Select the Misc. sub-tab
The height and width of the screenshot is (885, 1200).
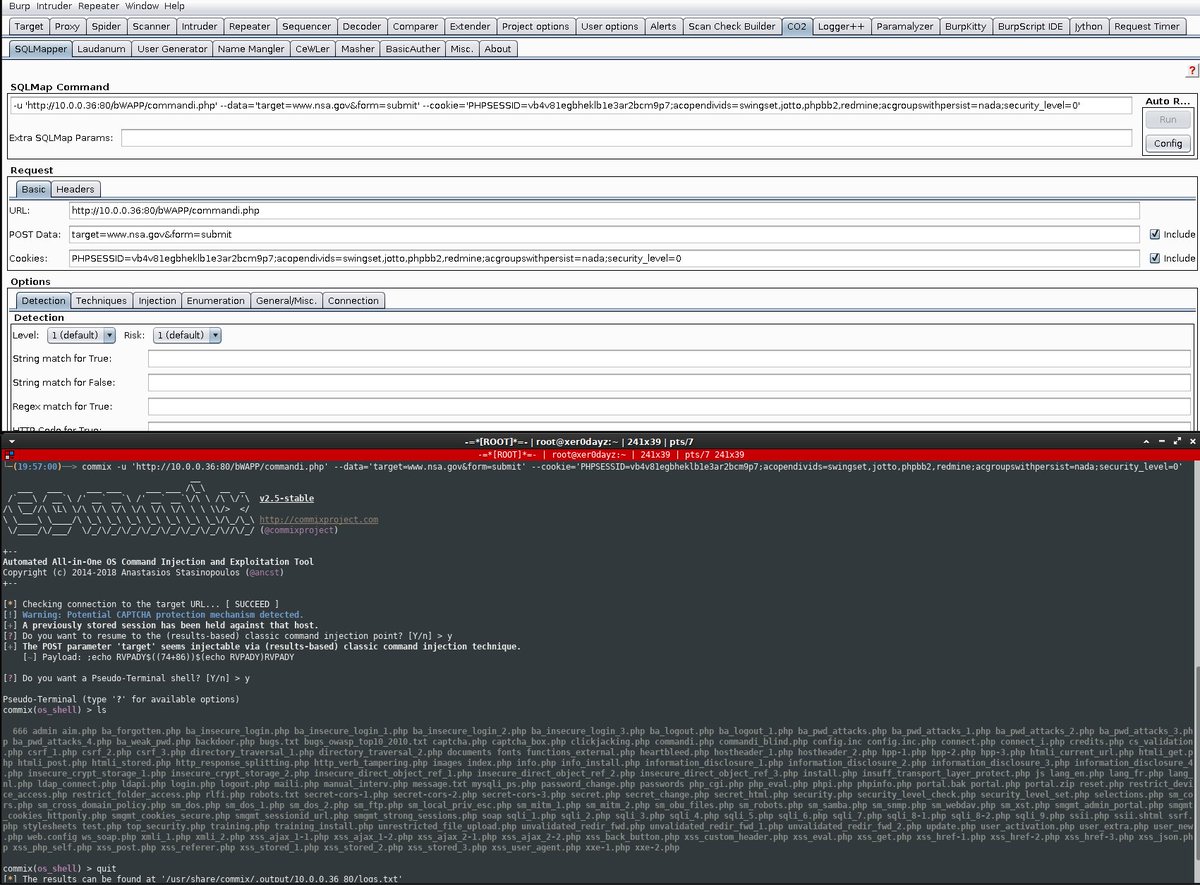[462, 48]
